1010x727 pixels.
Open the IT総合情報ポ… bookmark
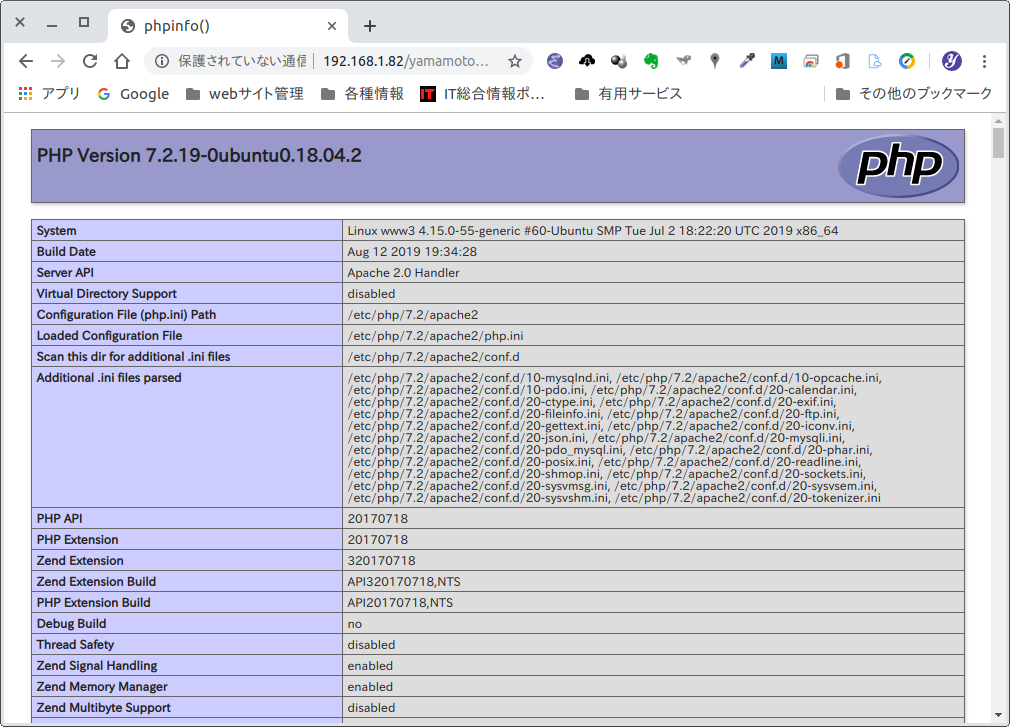click(482, 94)
